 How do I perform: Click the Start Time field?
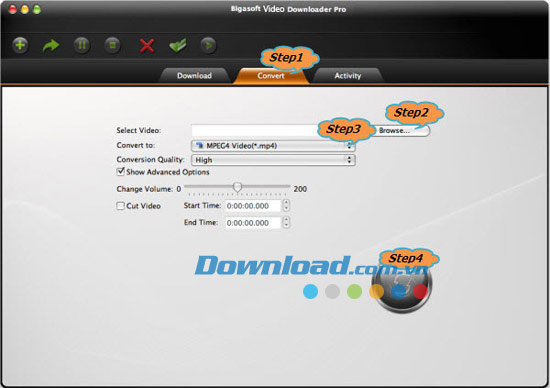coord(253,206)
